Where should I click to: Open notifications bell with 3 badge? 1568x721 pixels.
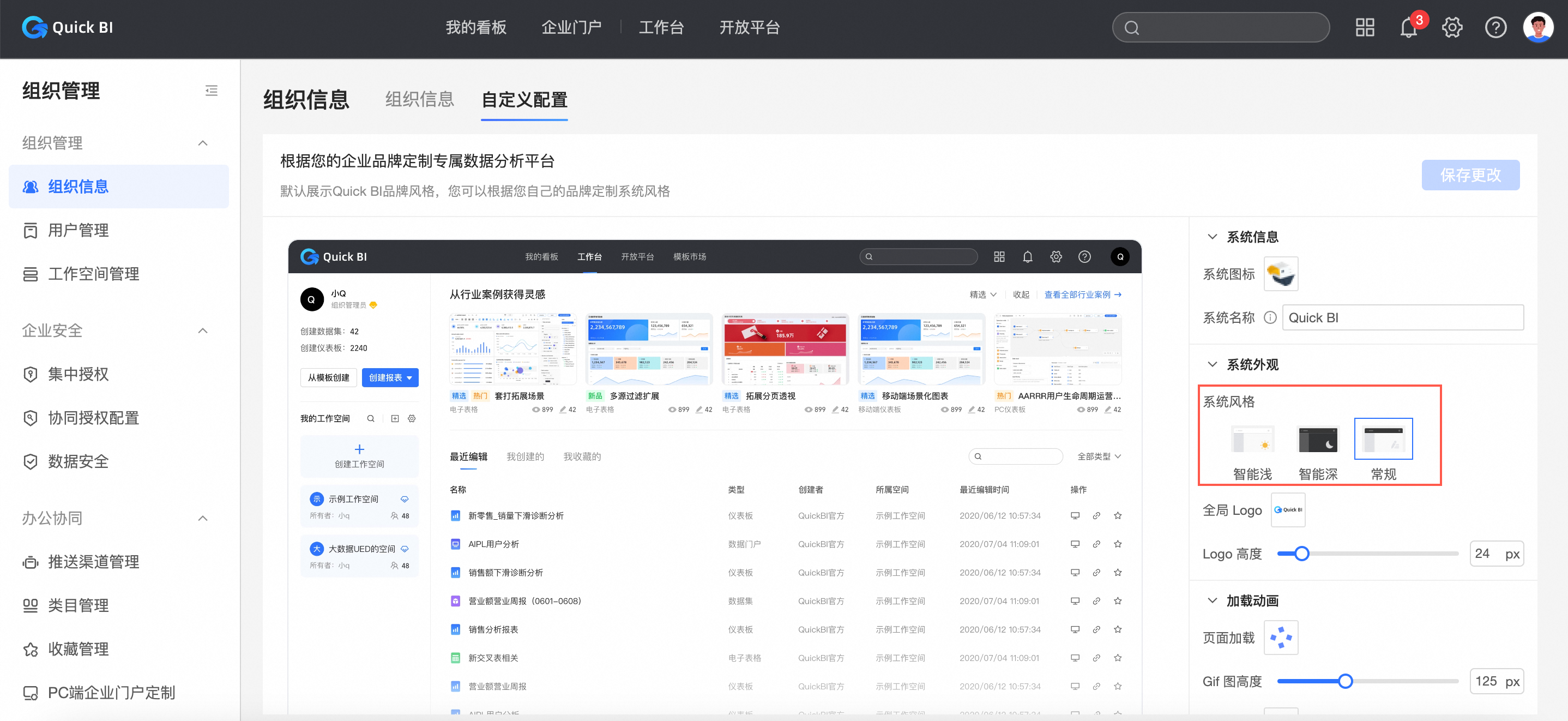(x=1408, y=27)
